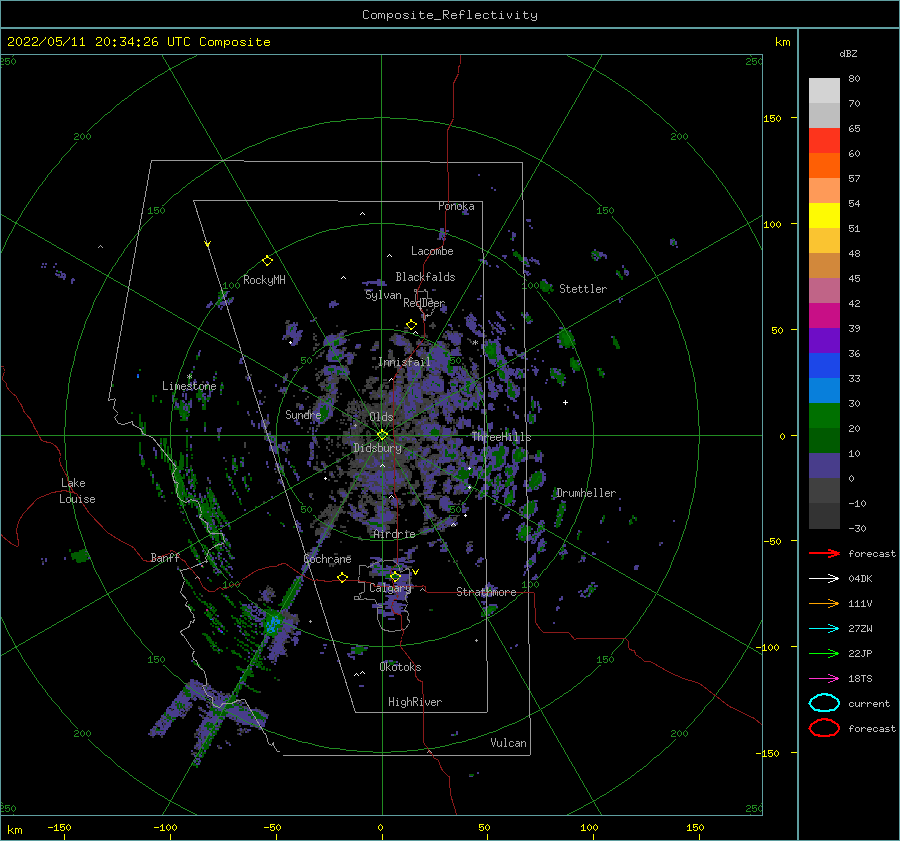Click the Innisfail label
This screenshot has height=841, width=900.
click(x=404, y=362)
